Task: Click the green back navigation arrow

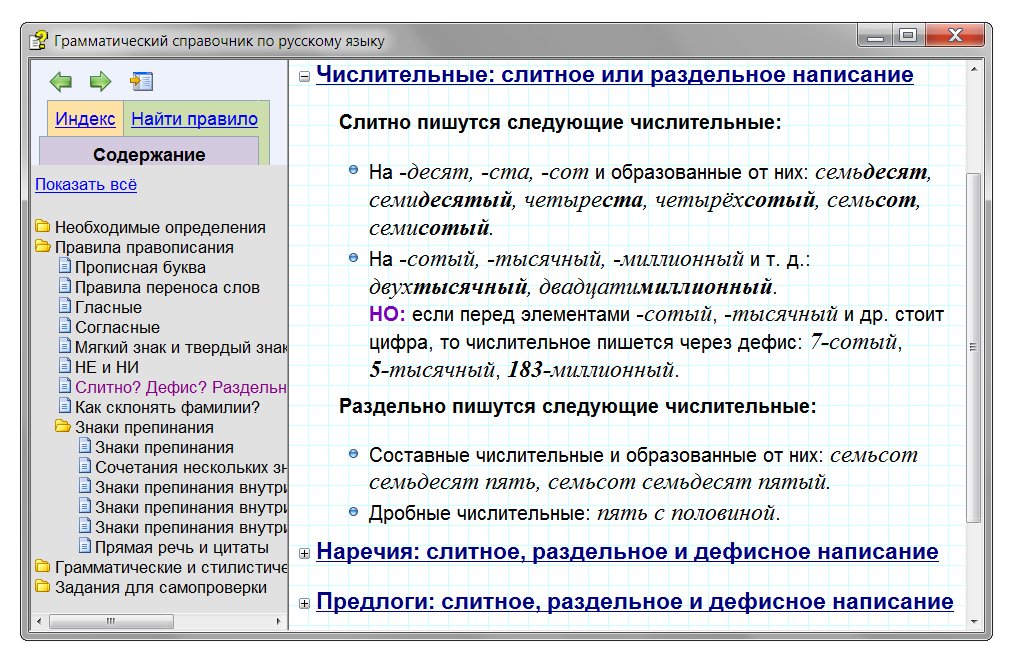Action: [x=63, y=81]
